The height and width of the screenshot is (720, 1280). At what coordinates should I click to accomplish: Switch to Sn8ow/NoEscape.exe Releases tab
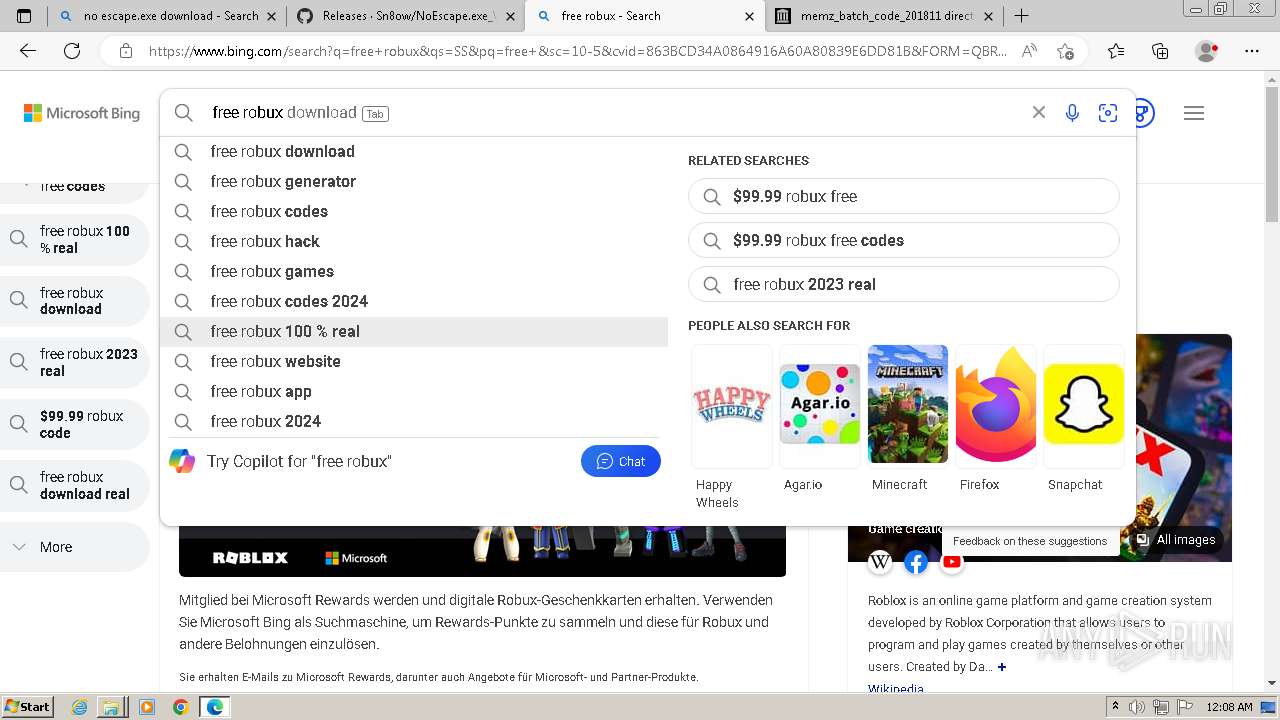click(x=406, y=16)
